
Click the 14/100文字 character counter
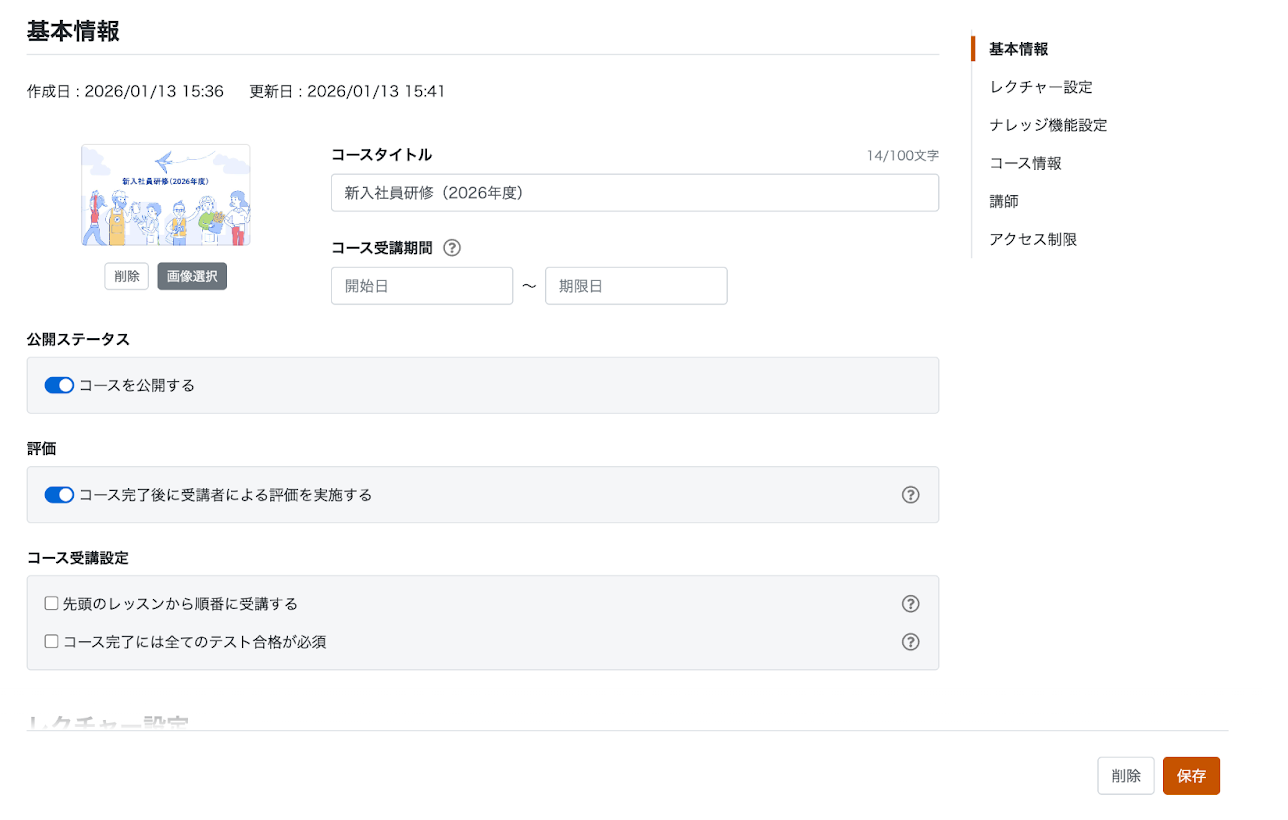click(903, 156)
